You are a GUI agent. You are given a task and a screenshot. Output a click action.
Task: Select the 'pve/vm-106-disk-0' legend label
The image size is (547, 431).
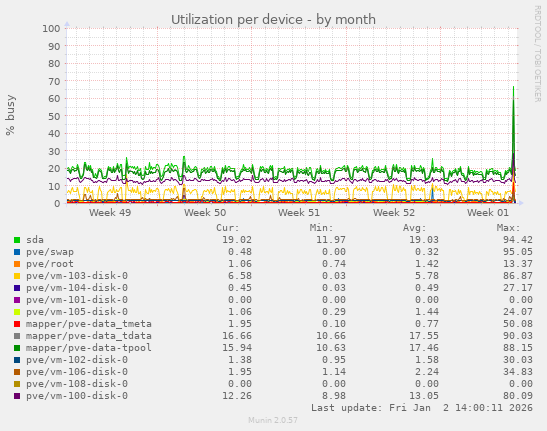[77, 372]
